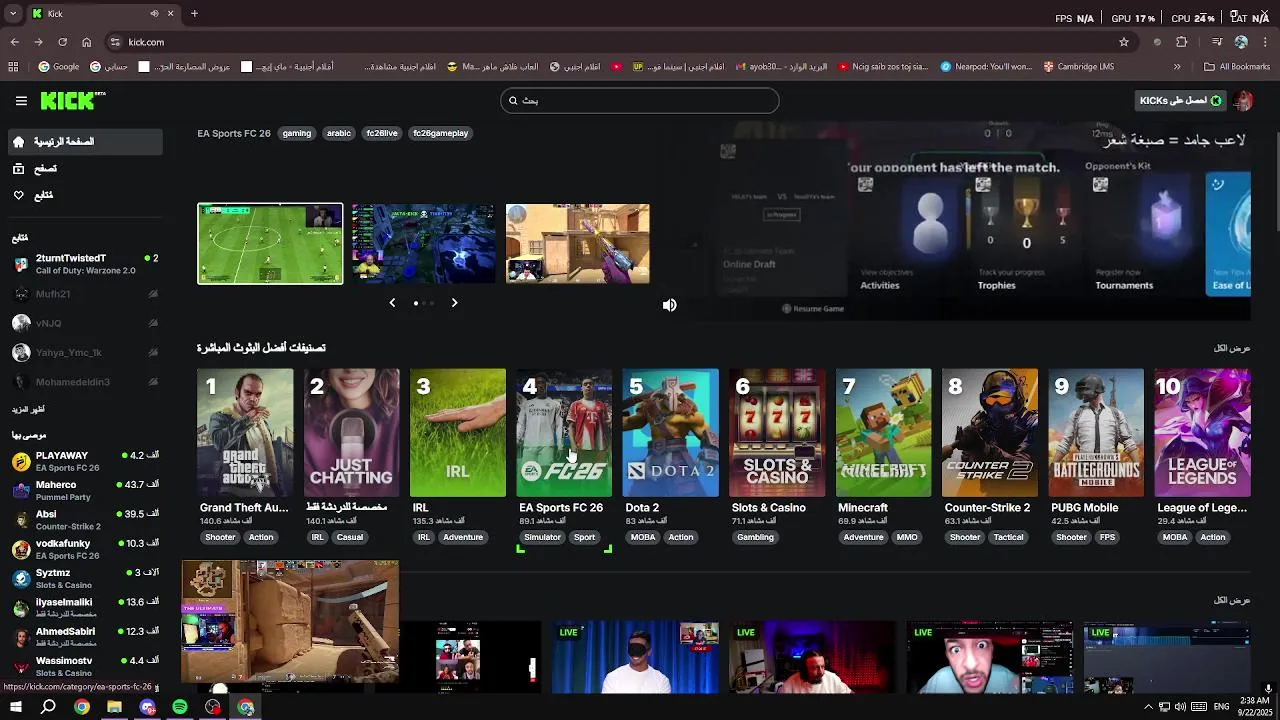The width and height of the screenshot is (1280, 720).
Task: Open EA Sports FC 26 category card
Action: tap(564, 433)
